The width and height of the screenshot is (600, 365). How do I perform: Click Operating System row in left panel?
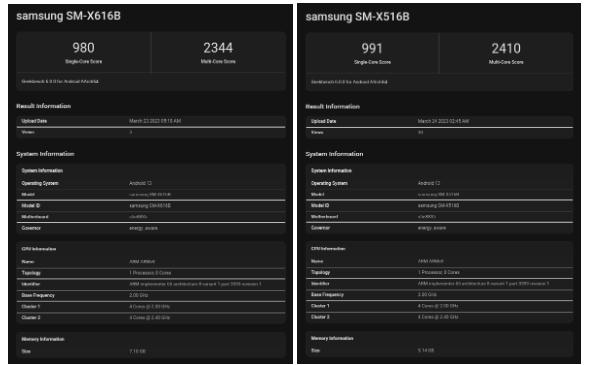(x=151, y=183)
